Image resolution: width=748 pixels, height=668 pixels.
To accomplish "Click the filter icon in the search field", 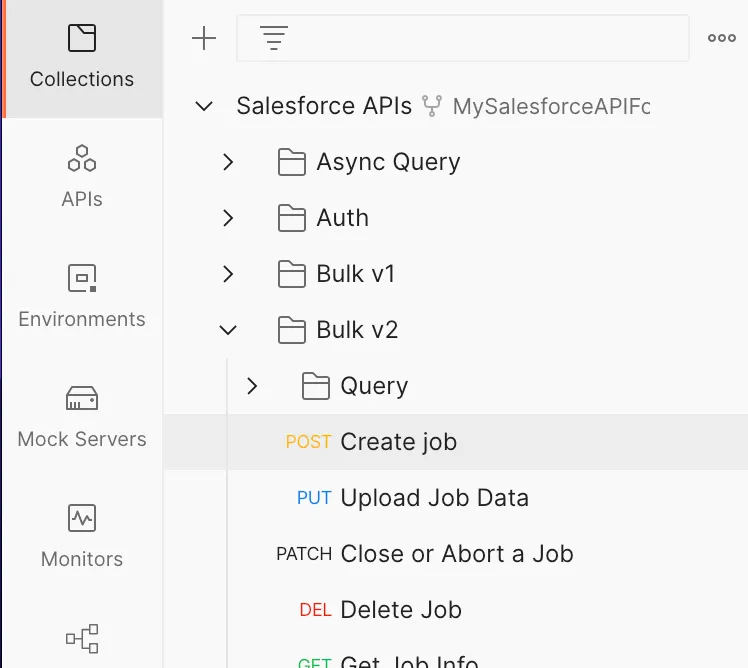I will pyautogui.click(x=274, y=38).
